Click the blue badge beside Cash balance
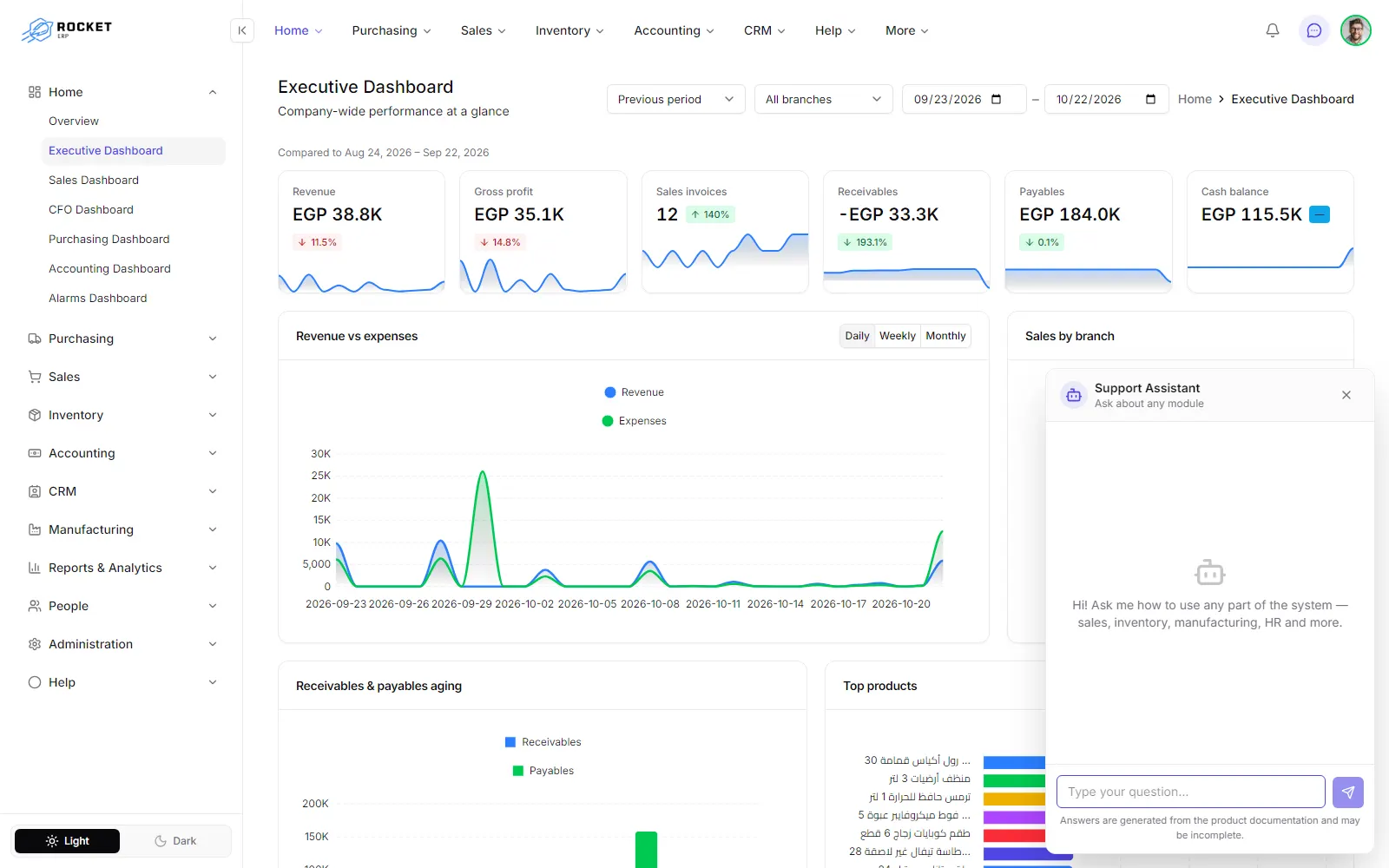This screenshot has height=868, width=1389. click(x=1320, y=214)
